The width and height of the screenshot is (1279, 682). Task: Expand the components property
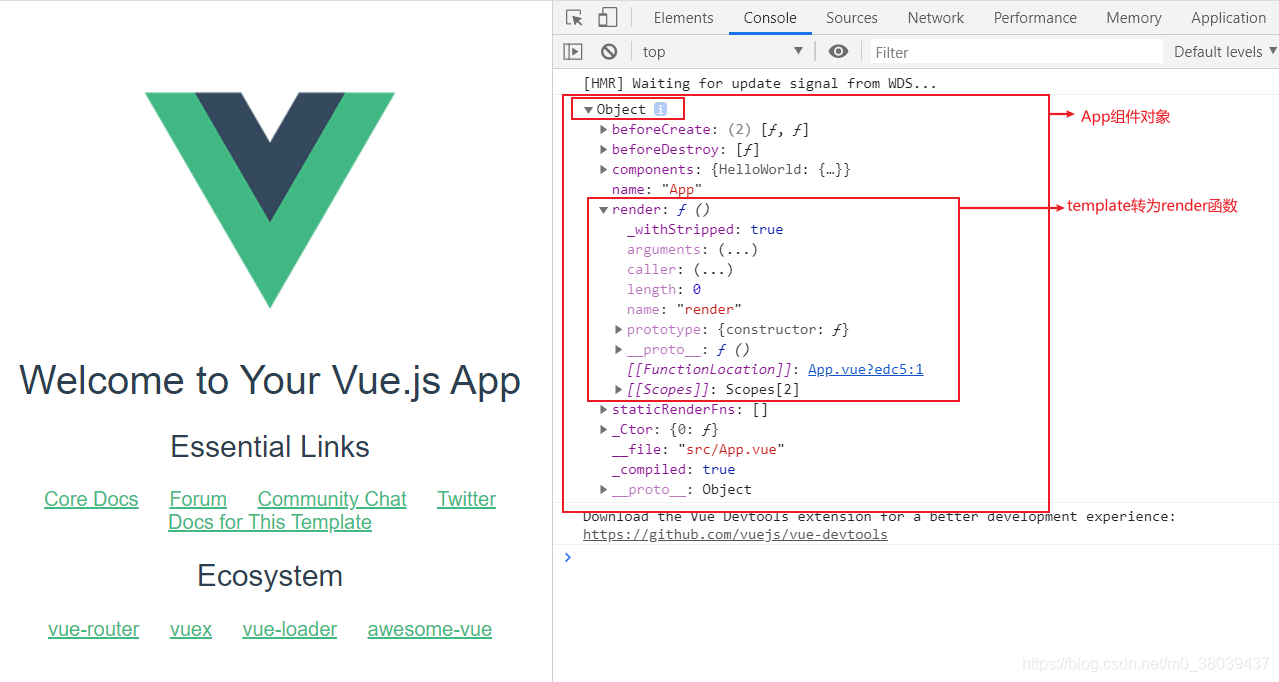pos(604,170)
